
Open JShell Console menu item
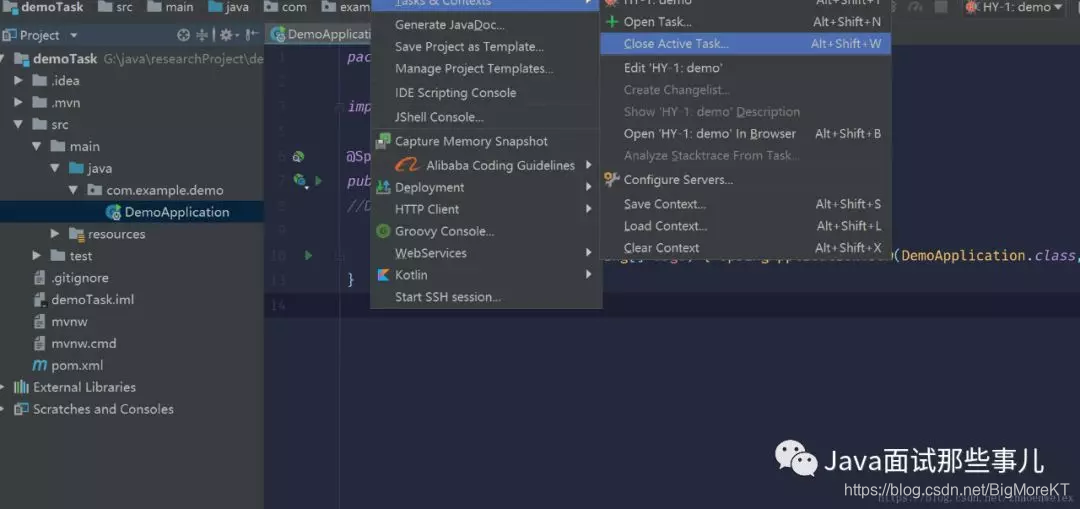point(486,117)
